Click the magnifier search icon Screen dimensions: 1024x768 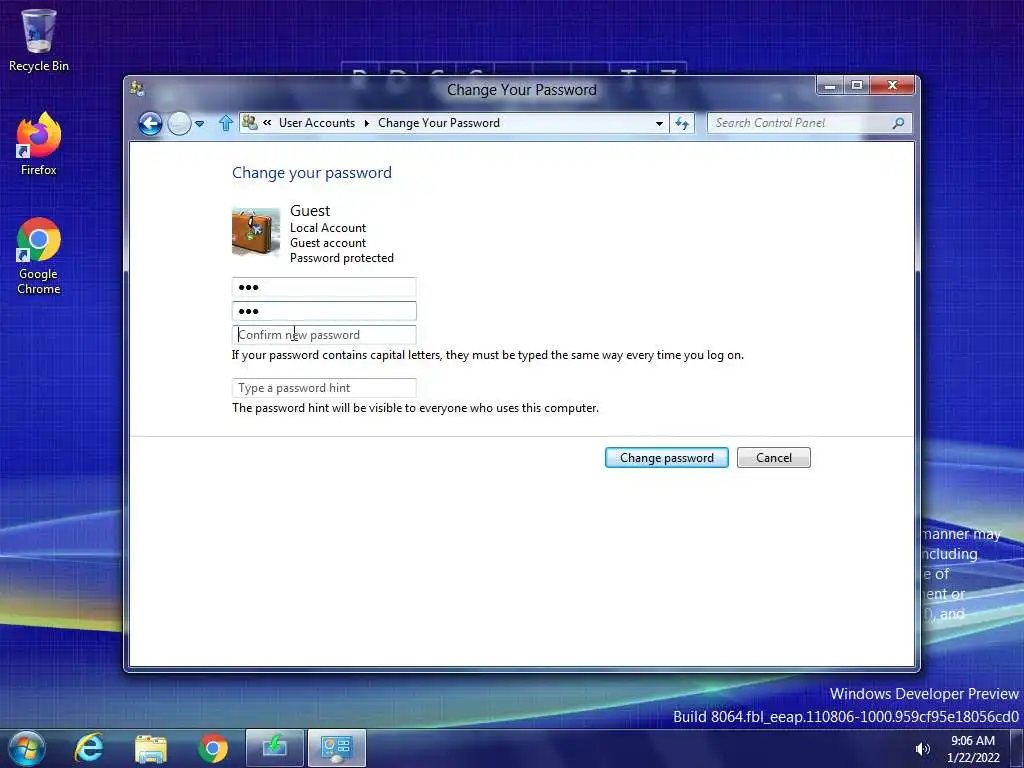899,123
